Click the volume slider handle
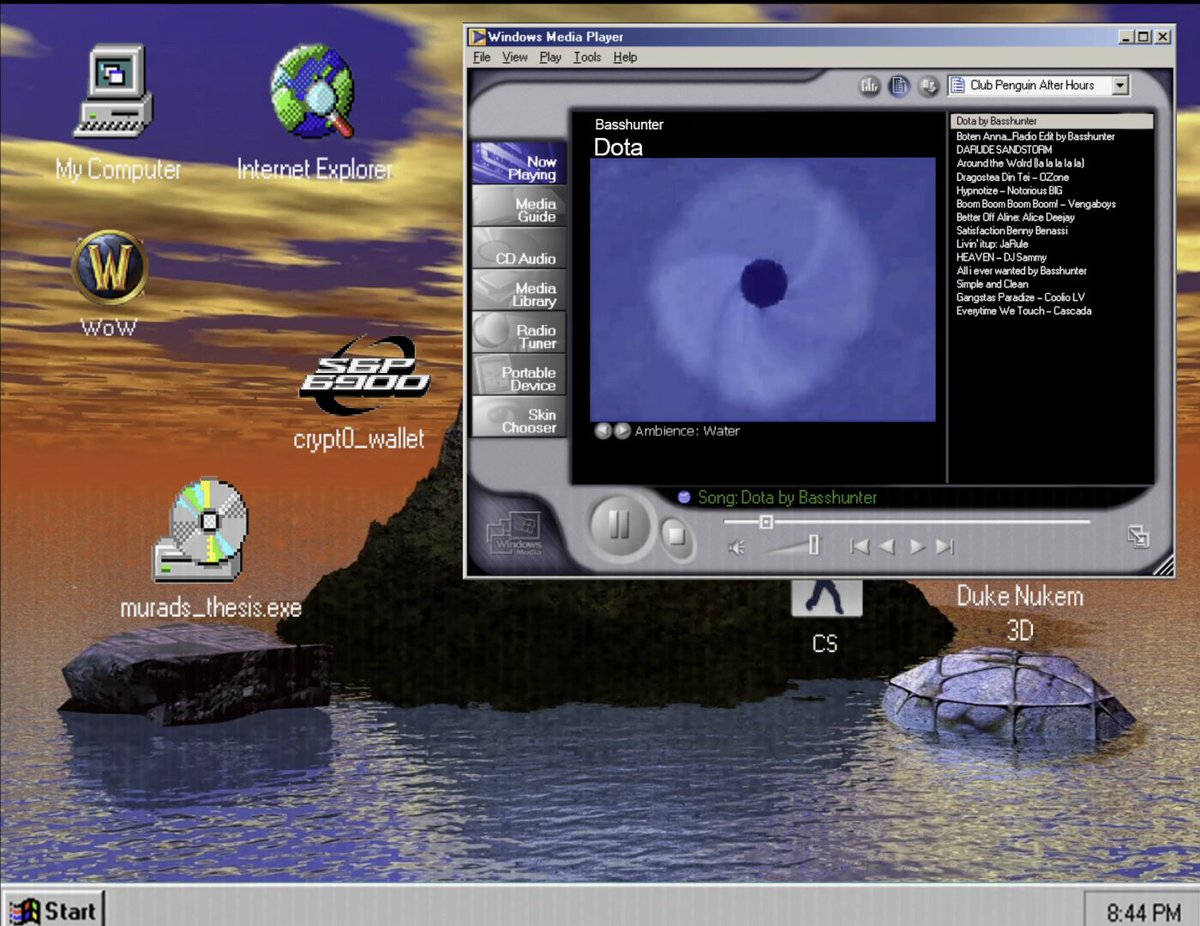The image size is (1200, 926). click(x=814, y=545)
